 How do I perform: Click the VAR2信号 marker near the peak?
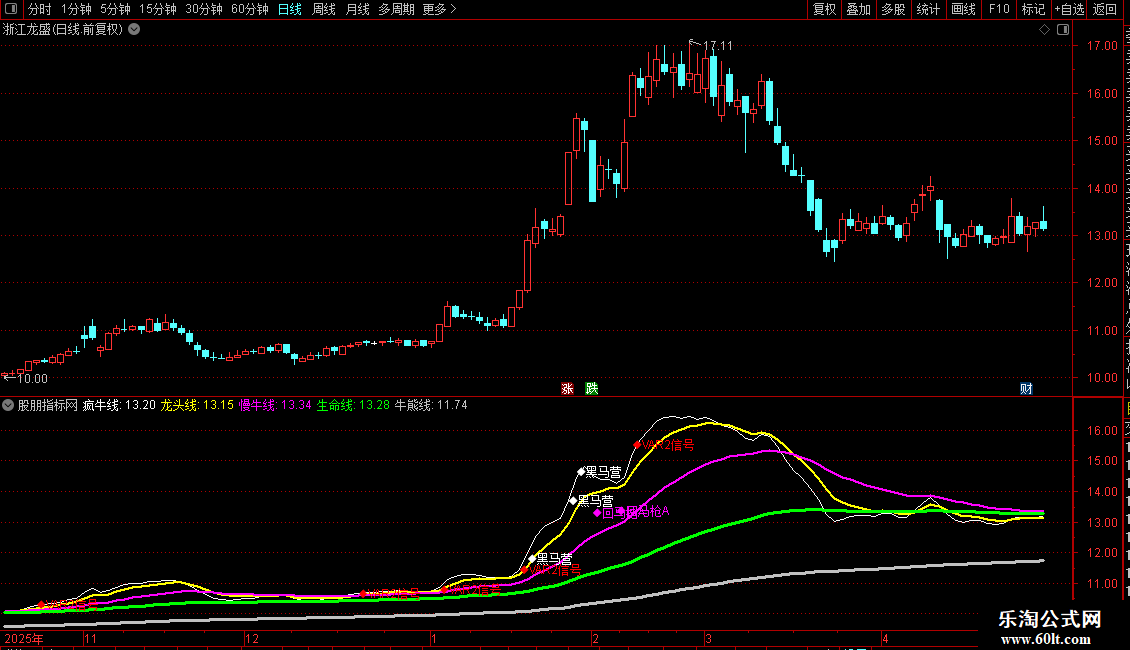coord(637,445)
